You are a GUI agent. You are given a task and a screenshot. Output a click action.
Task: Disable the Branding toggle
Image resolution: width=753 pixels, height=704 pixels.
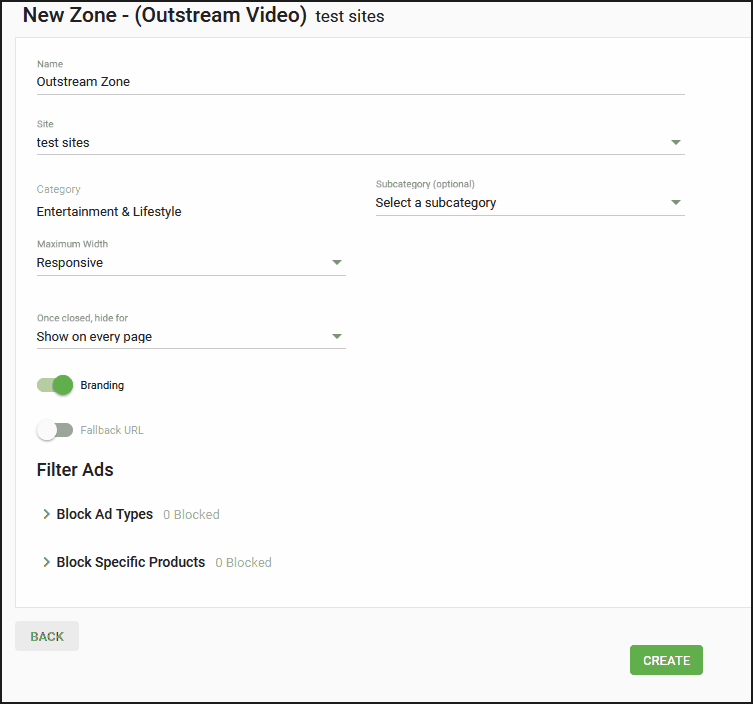pyautogui.click(x=55, y=385)
